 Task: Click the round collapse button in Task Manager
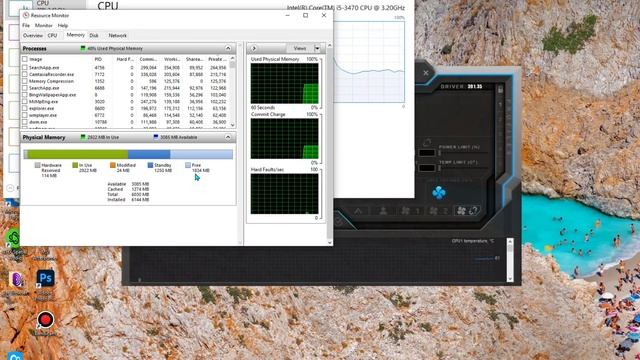(x=10, y=188)
